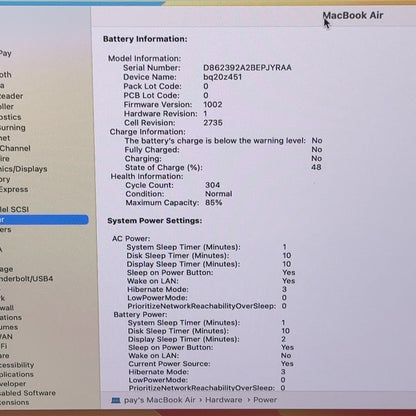The height and width of the screenshot is (416, 416).
Task: Click Hardware in the bottom path bar
Action: (224, 400)
